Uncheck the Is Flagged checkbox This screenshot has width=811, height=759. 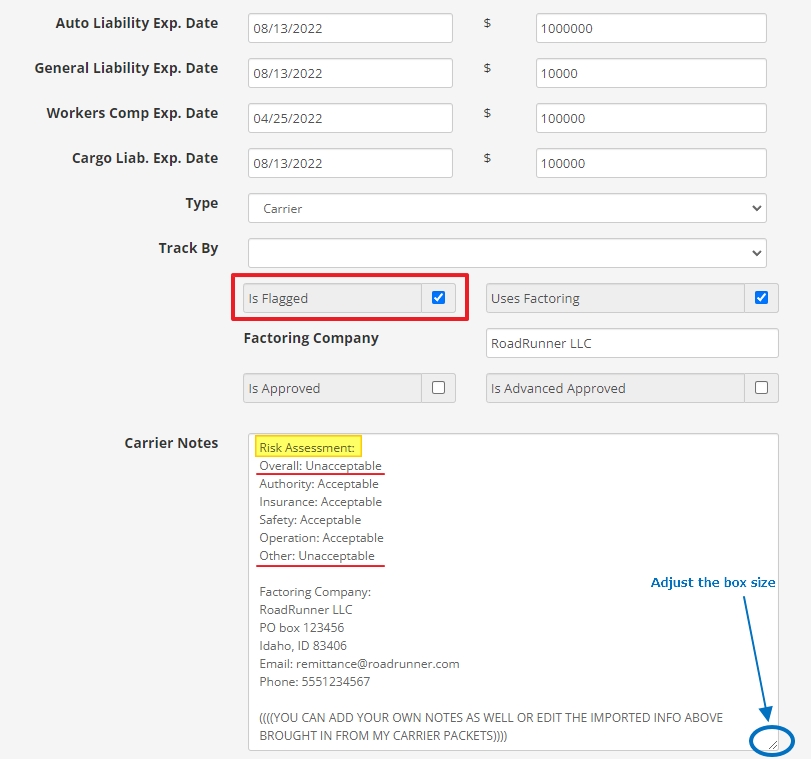point(438,298)
